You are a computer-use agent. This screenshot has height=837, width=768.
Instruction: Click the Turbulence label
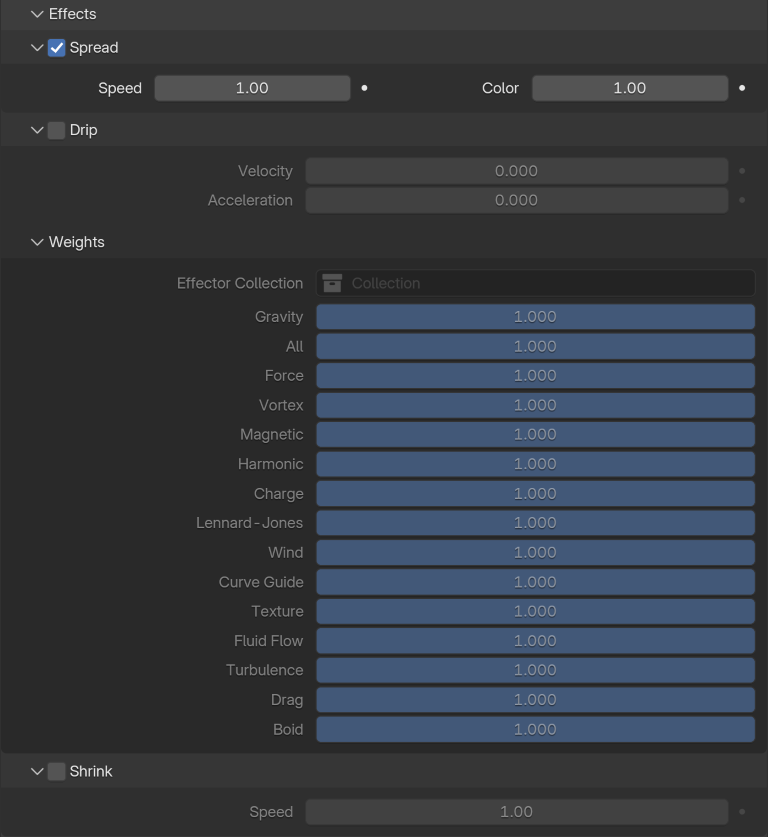click(x=265, y=670)
